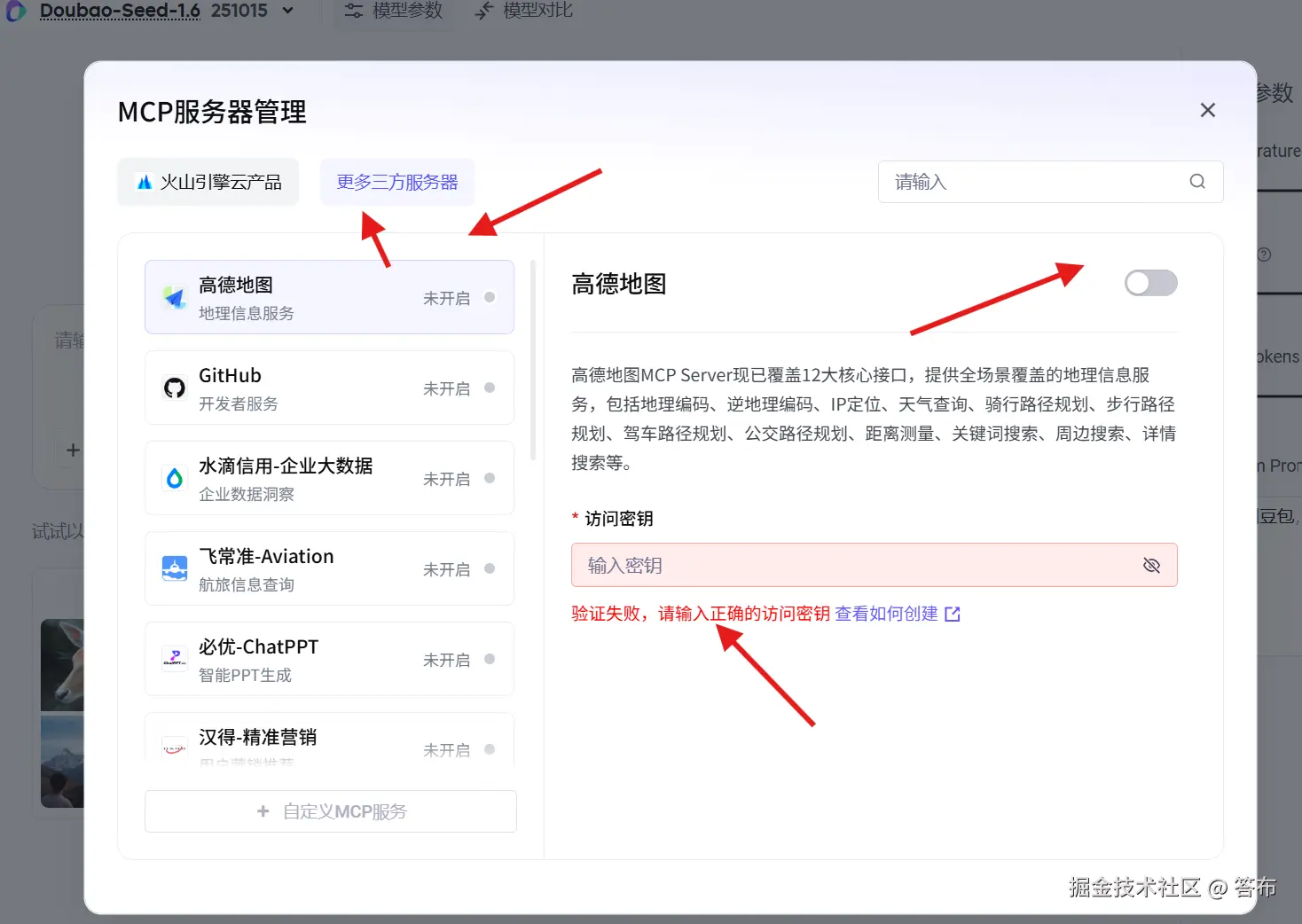Image resolution: width=1302 pixels, height=924 pixels.
Task: Open the 高德地图 server entry icon
Action: (175, 297)
